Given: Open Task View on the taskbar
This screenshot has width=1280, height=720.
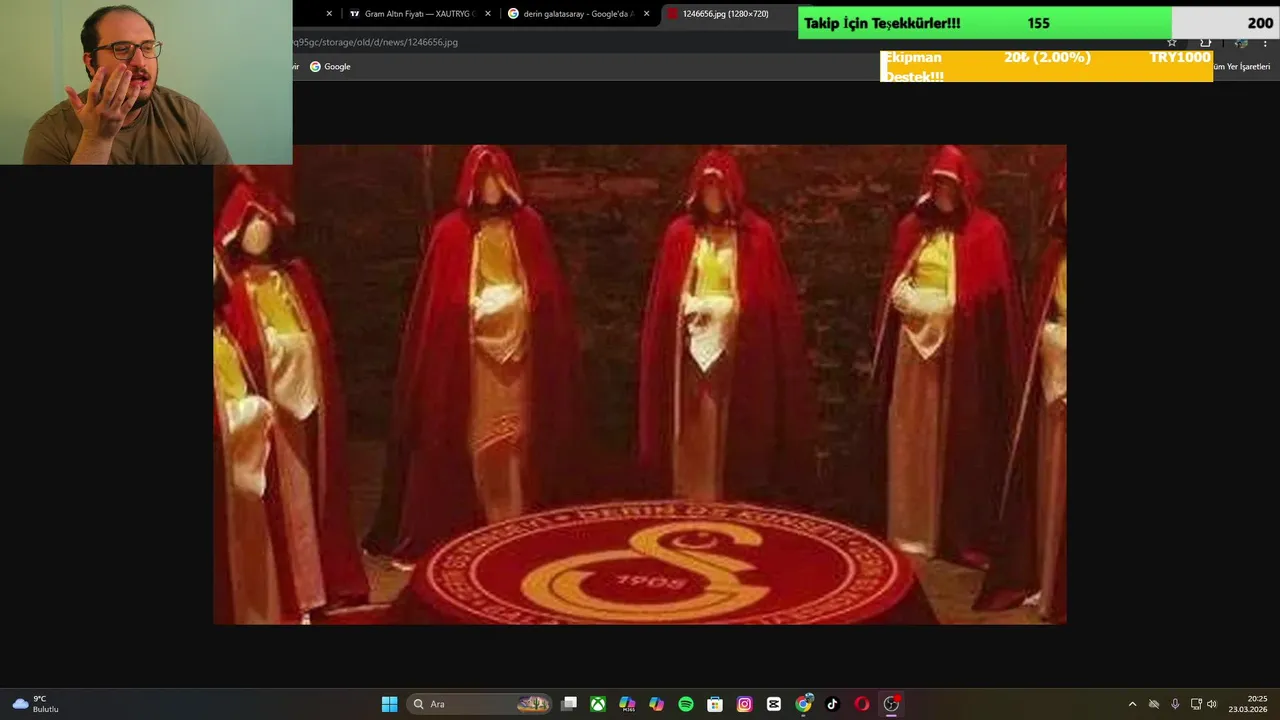Looking at the screenshot, I should point(569,704).
